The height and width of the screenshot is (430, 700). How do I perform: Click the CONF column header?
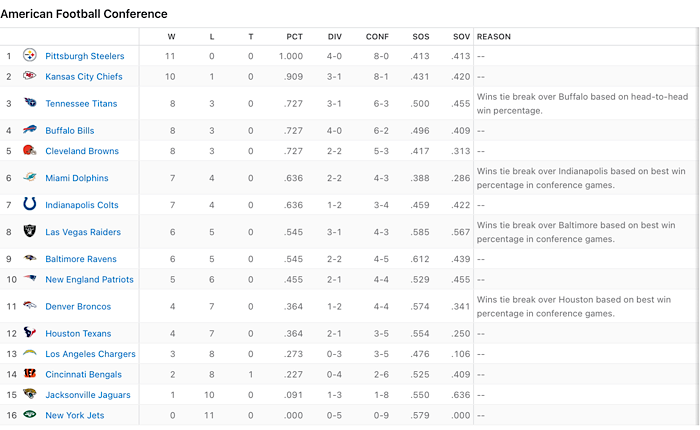pyautogui.click(x=377, y=37)
